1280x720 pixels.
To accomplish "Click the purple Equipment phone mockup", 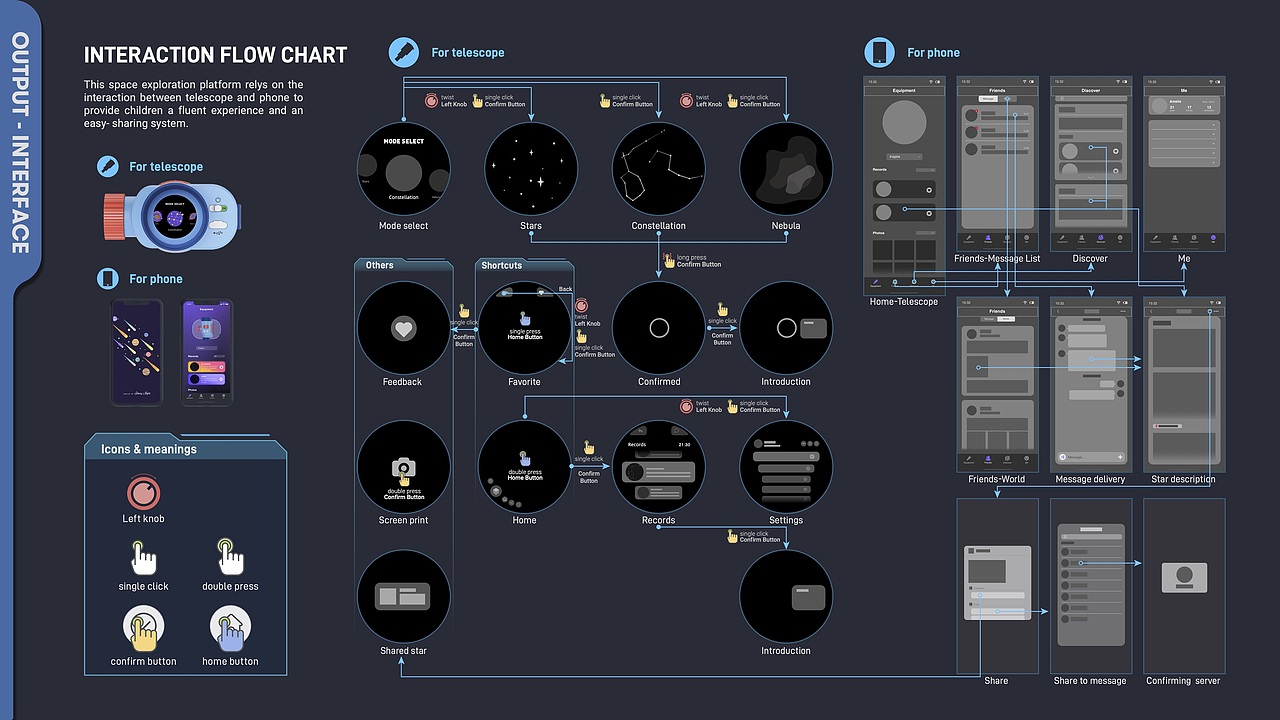I will coord(207,351).
